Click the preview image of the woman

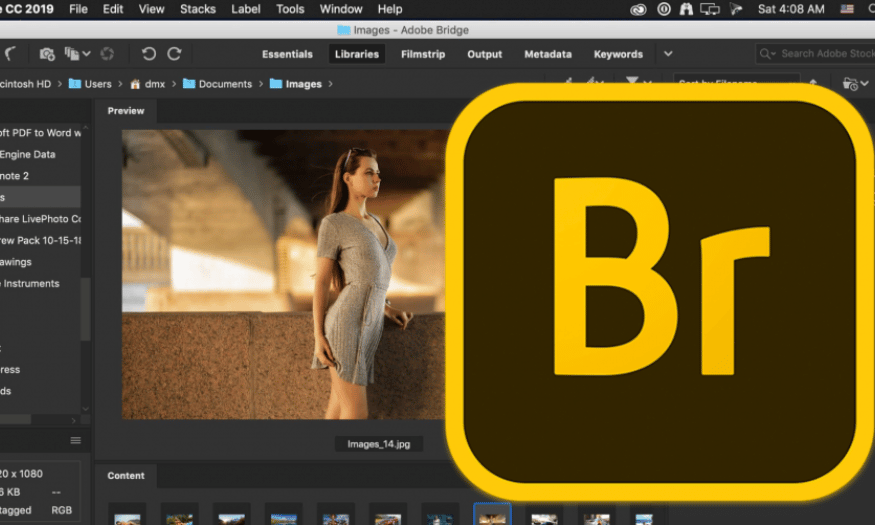283,274
